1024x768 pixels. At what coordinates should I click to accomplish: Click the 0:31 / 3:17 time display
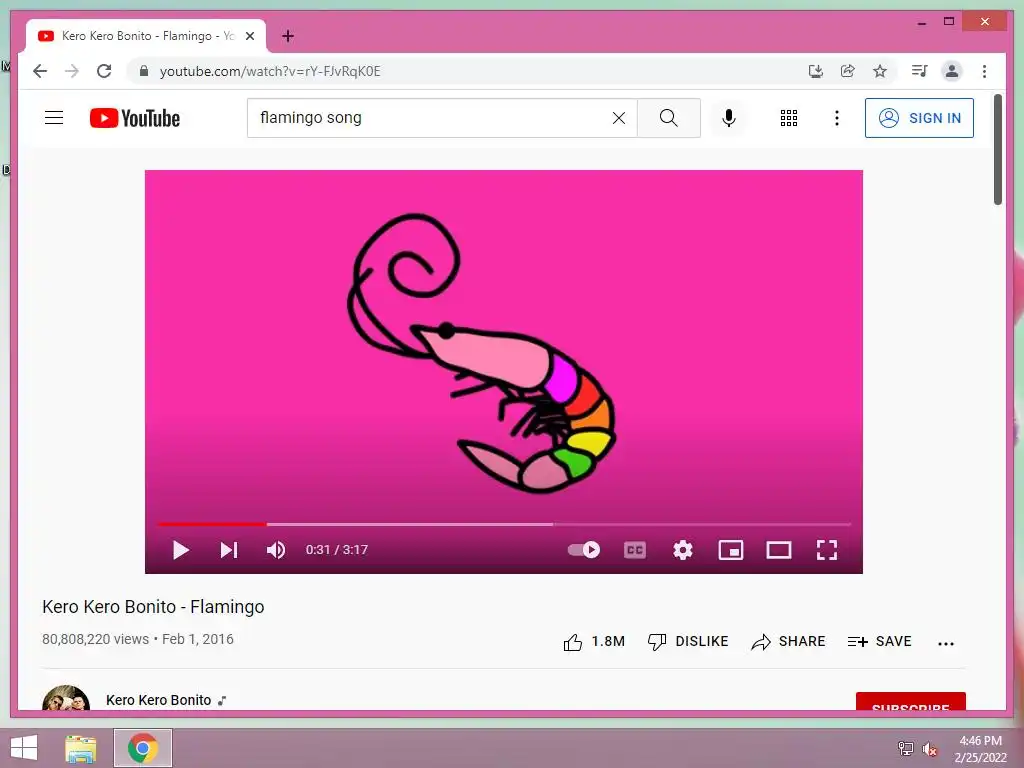coord(337,550)
